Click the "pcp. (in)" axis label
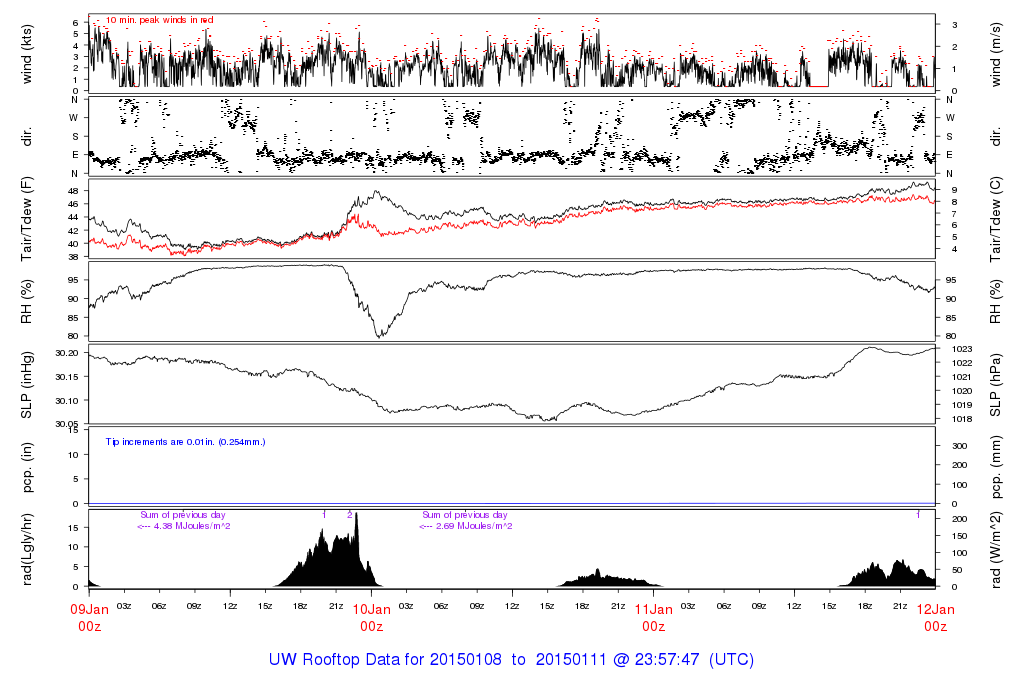 [27, 467]
